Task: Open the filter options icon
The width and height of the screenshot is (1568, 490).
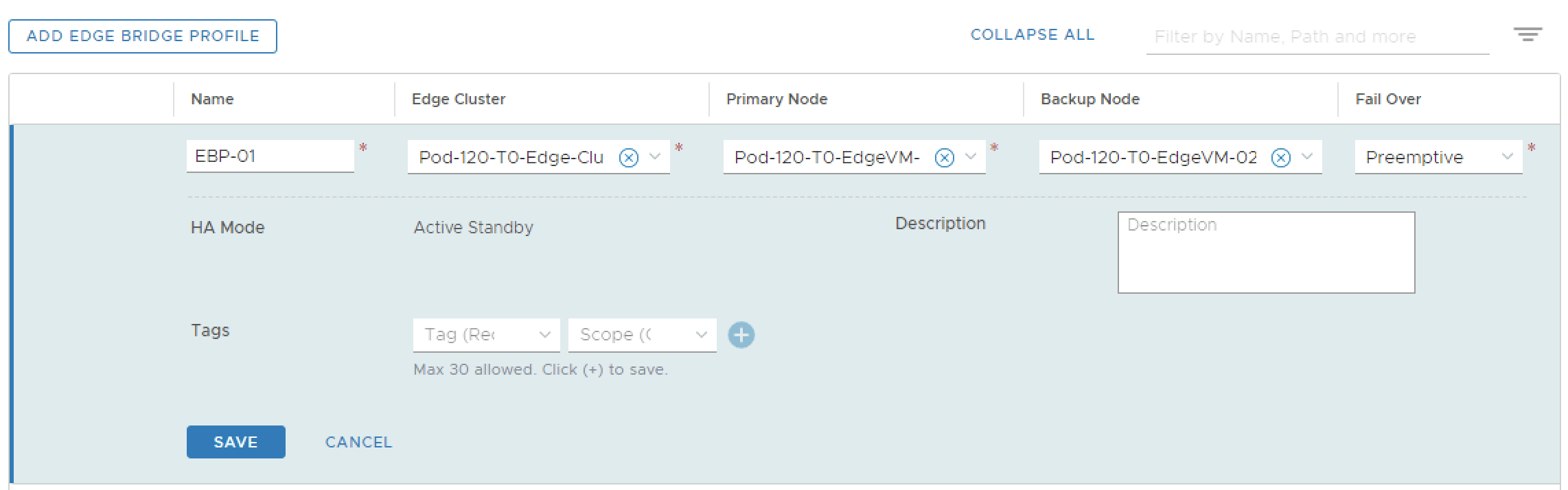Action: (x=1527, y=35)
